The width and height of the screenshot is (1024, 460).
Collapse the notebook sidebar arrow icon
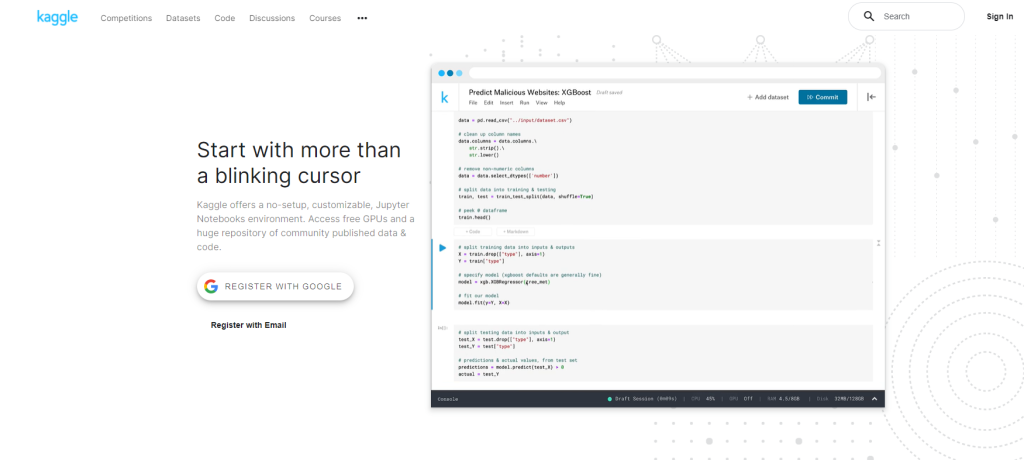(871, 97)
